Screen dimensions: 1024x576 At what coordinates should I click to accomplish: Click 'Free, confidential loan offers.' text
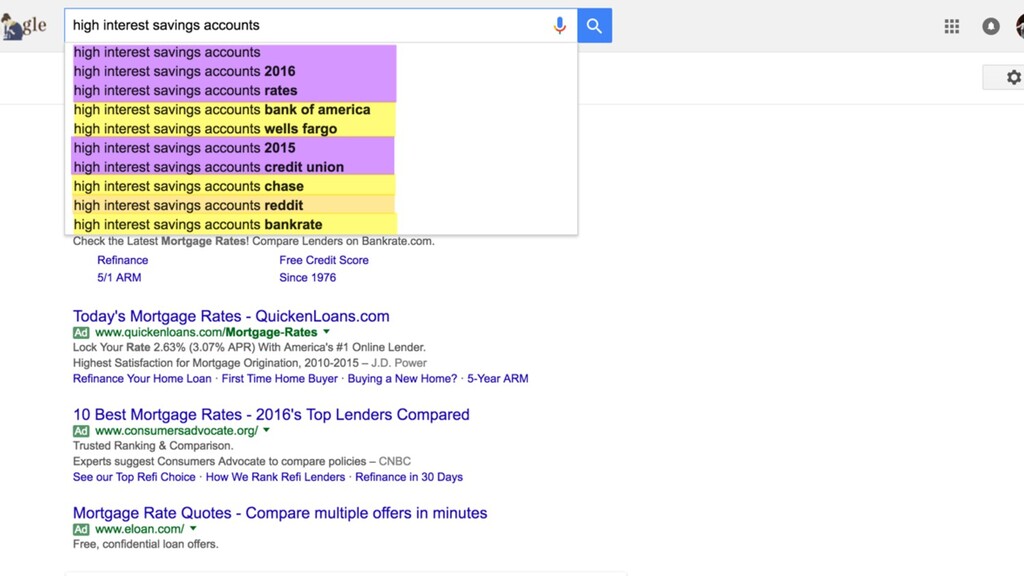[x=146, y=544]
